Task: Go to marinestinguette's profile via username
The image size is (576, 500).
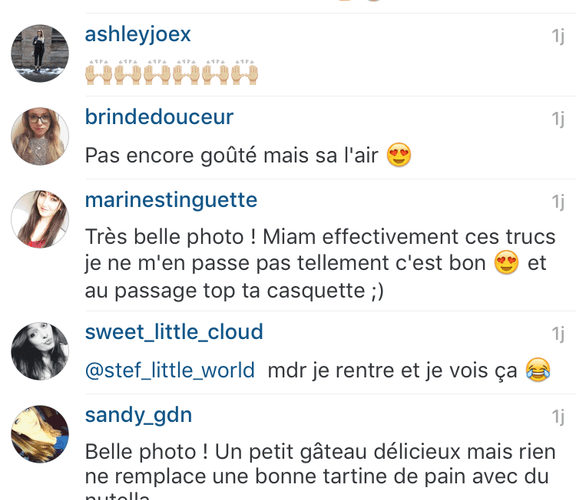Action: [x=171, y=201]
